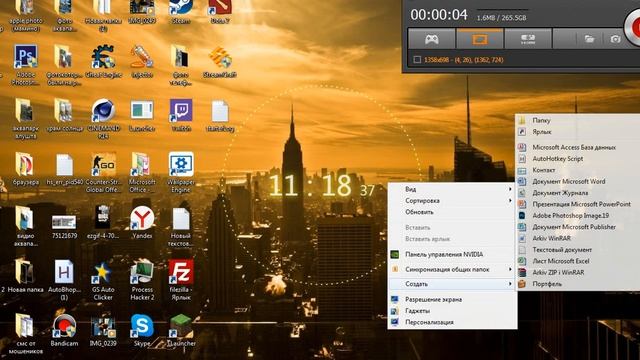Click the 00:00:04 recording timer
Screen dimensions: 640x360
click(439, 15)
